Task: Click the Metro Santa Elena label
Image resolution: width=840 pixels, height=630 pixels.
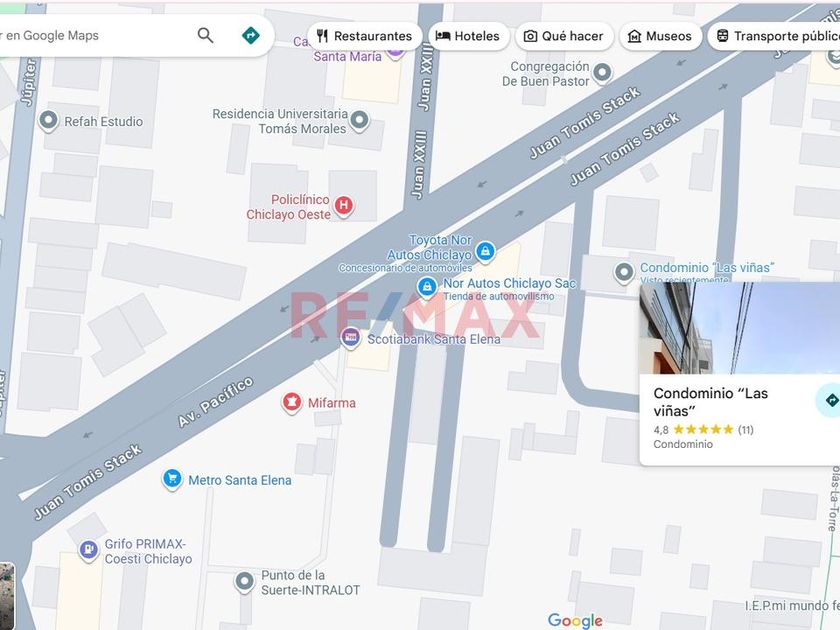Action: click(x=239, y=480)
